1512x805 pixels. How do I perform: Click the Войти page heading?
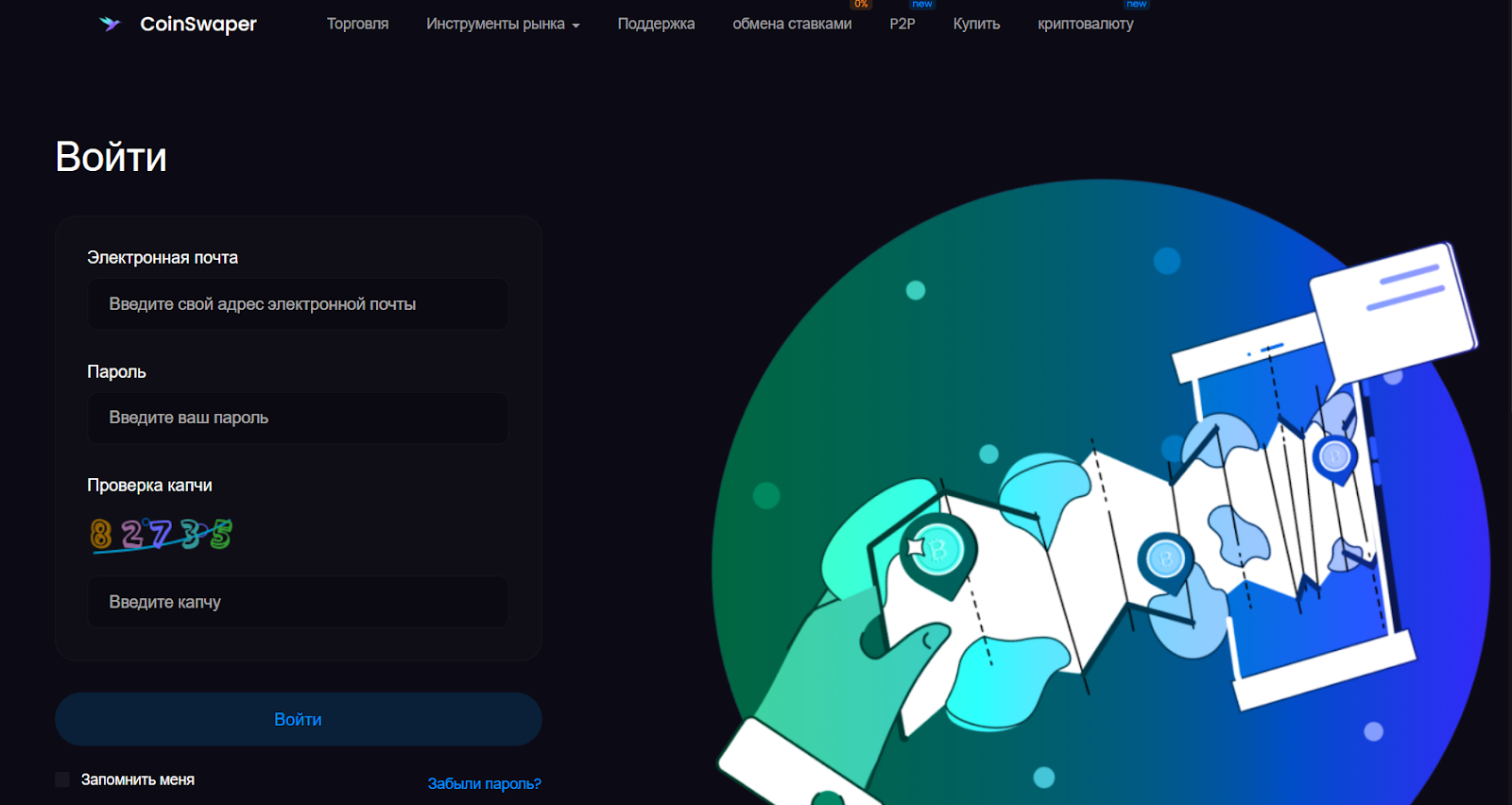pyautogui.click(x=112, y=157)
